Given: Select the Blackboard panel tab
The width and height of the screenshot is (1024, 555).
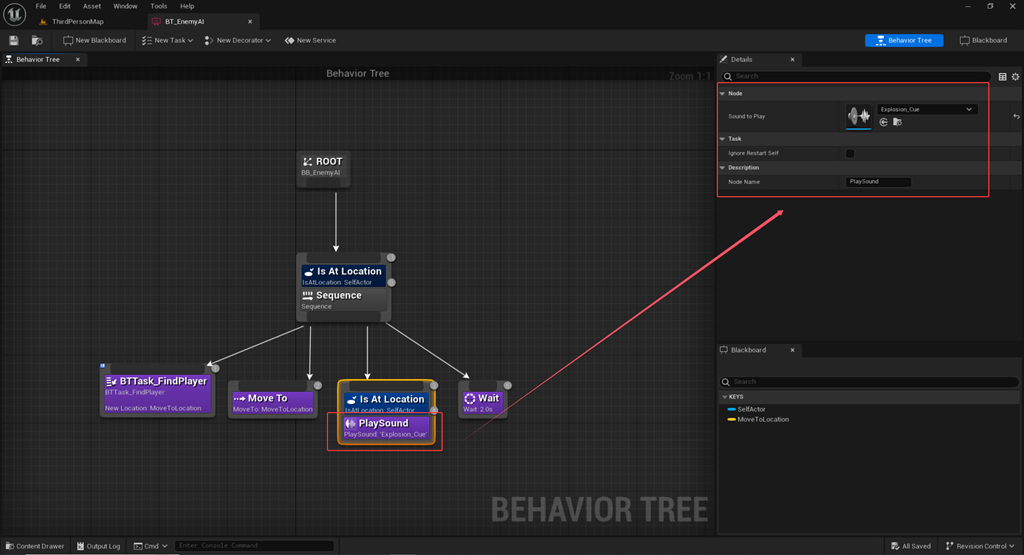Looking at the screenshot, I should click(x=748, y=350).
